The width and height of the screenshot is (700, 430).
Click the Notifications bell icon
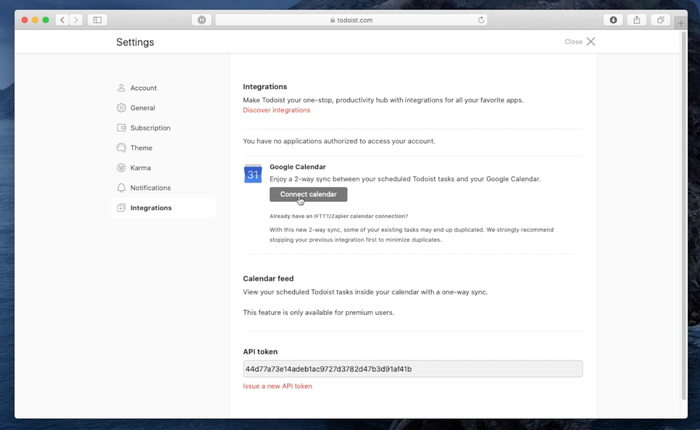tap(121, 188)
